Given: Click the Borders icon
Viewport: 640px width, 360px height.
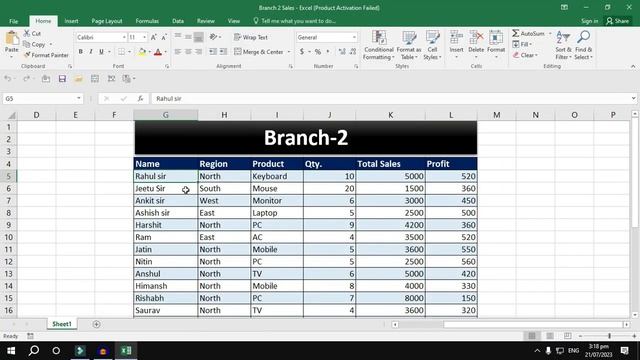Looking at the screenshot, I should coord(122,52).
